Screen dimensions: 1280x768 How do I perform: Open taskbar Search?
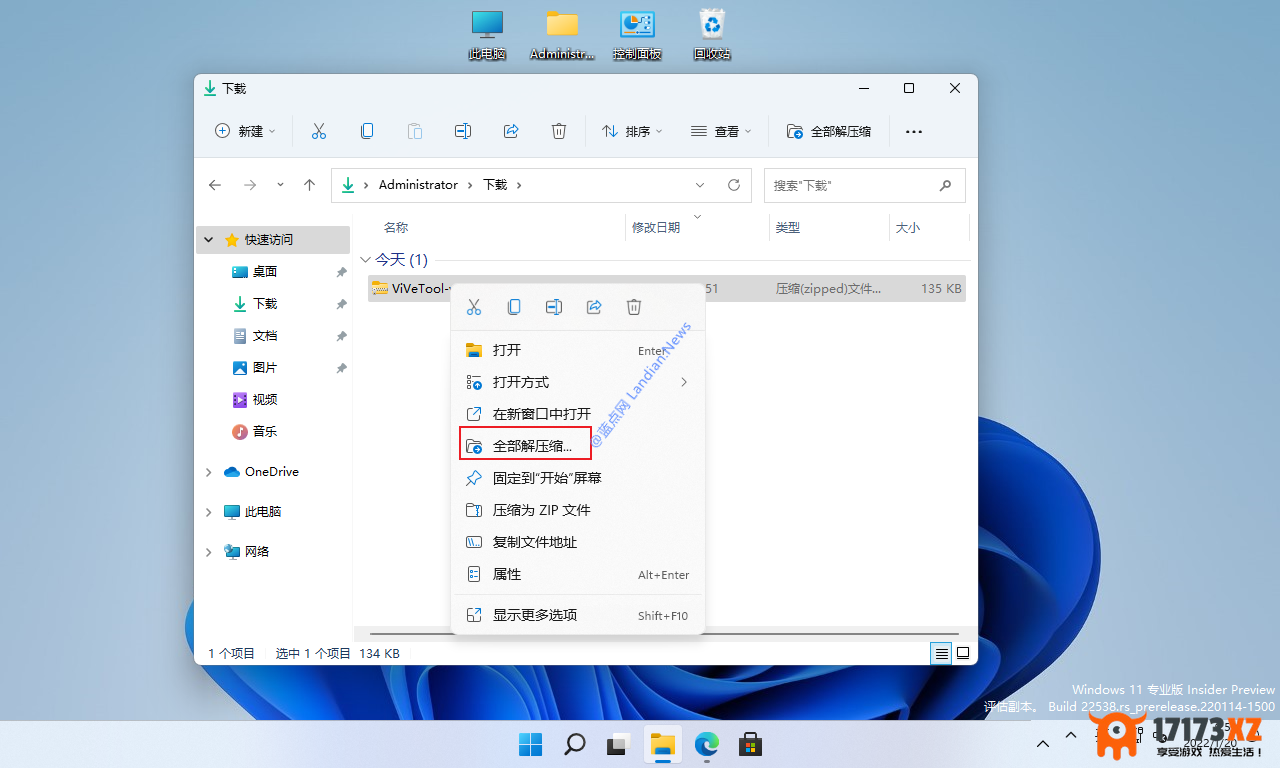tap(574, 744)
